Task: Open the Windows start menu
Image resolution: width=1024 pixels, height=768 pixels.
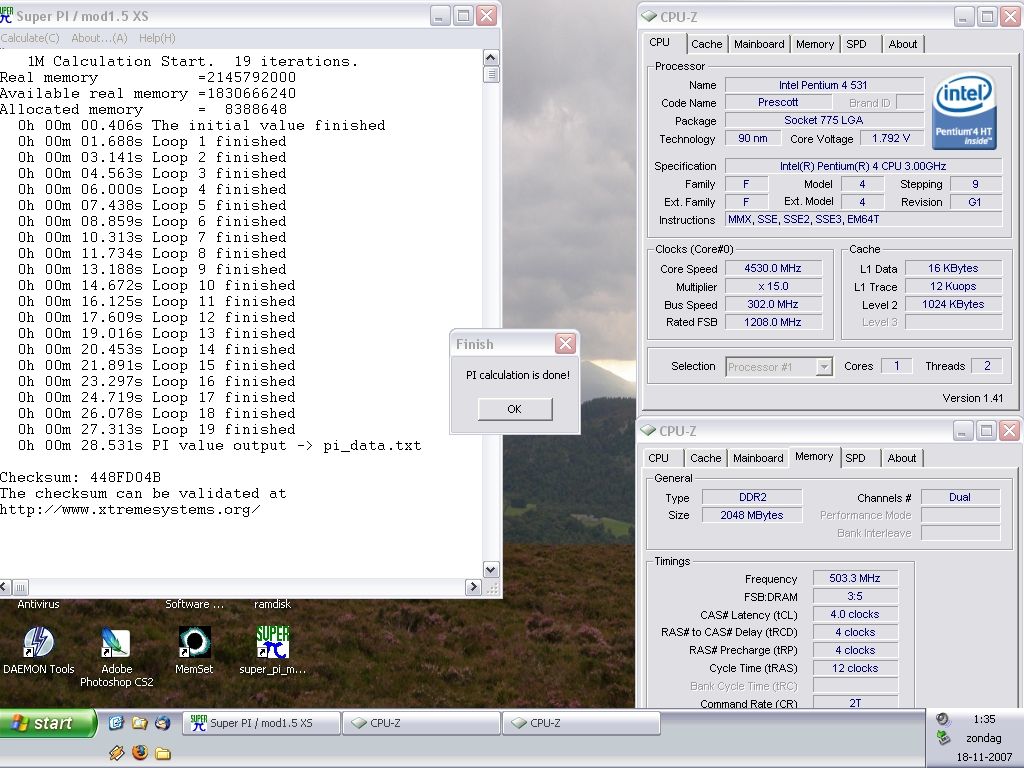Action: click(x=48, y=723)
